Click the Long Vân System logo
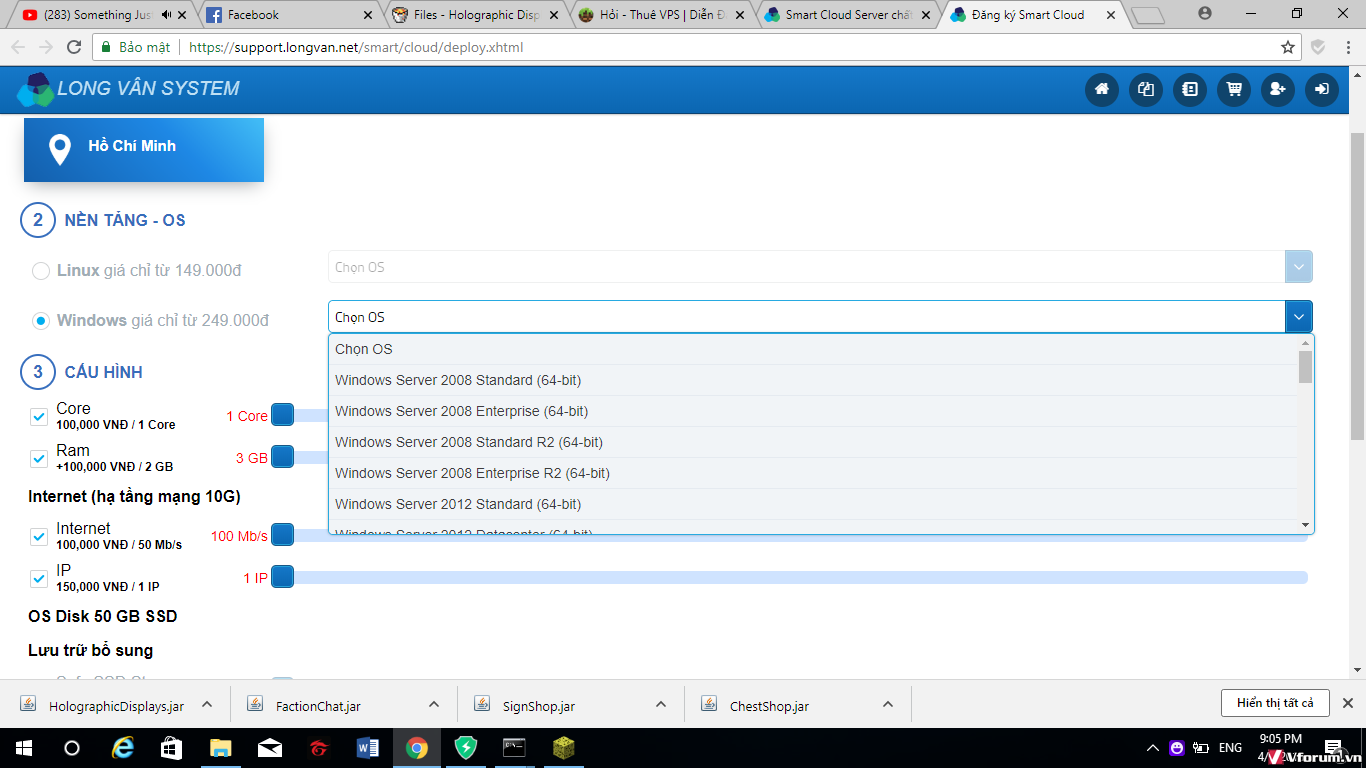Viewport: 1366px width, 768px height. pyautogui.click(x=129, y=89)
